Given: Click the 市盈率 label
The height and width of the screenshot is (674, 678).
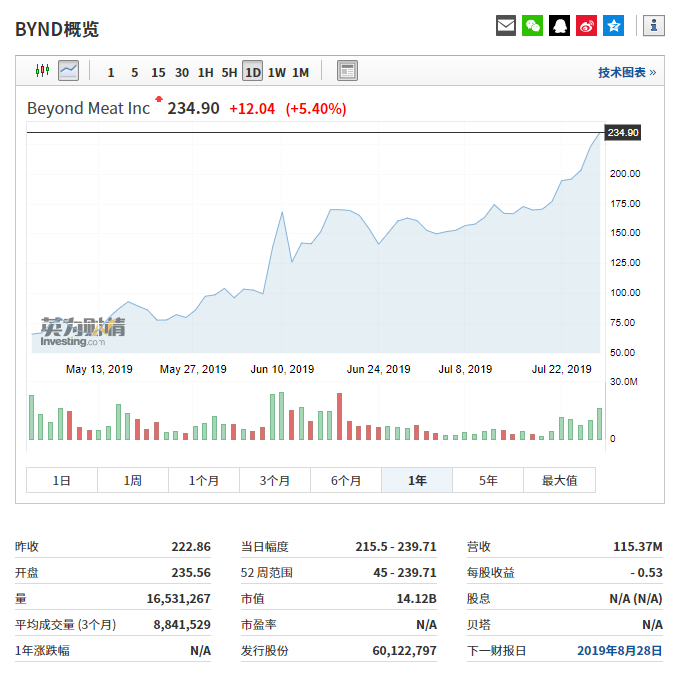Looking at the screenshot, I should 258,624.
